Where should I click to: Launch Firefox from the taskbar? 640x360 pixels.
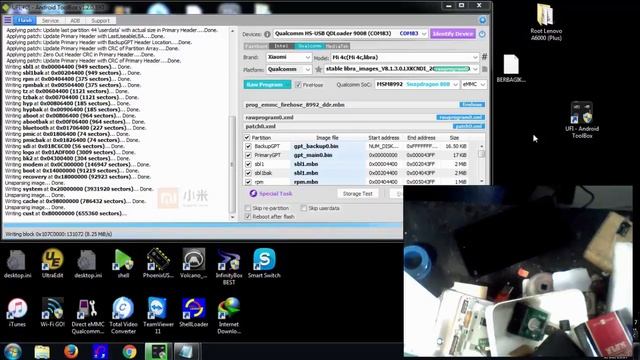[71, 351]
